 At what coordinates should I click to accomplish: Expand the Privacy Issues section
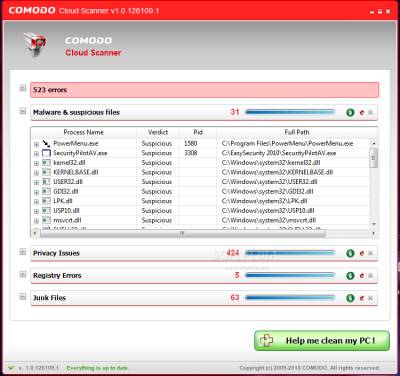point(22,252)
